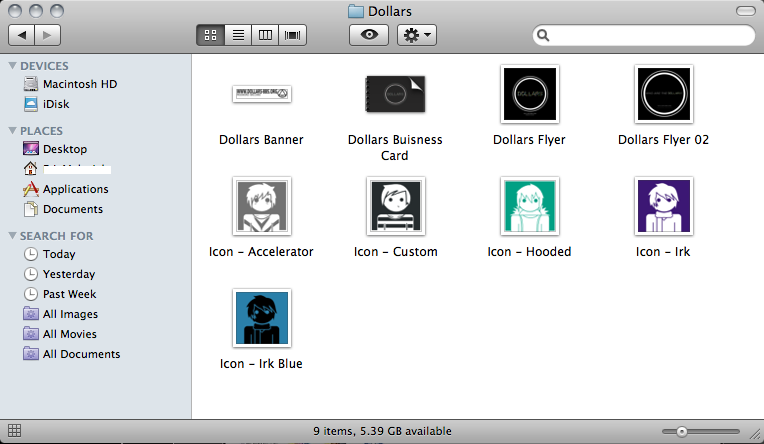764x444 pixels.
Task: Open Desktop in the sidebar
Action: coord(55,149)
